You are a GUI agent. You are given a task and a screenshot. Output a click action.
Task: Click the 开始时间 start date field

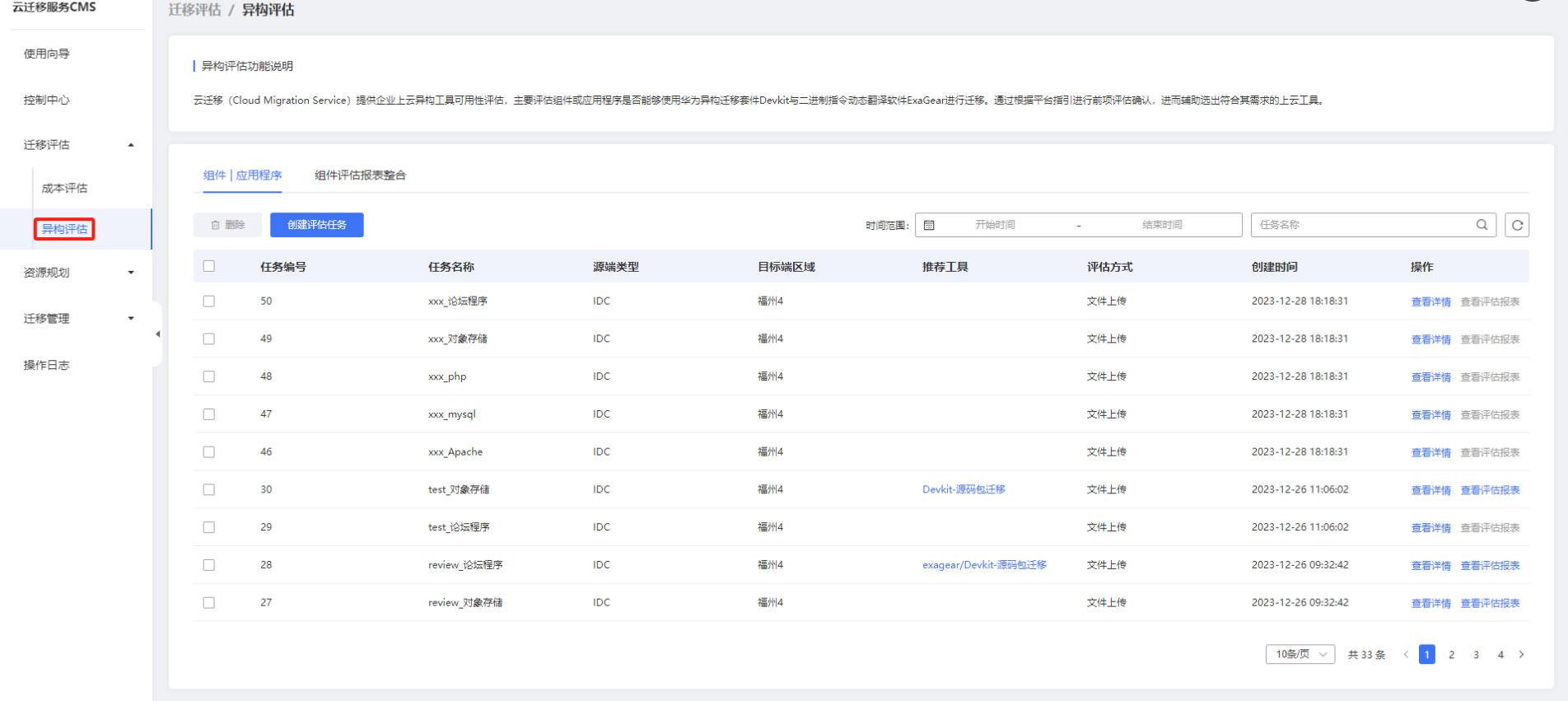point(995,225)
